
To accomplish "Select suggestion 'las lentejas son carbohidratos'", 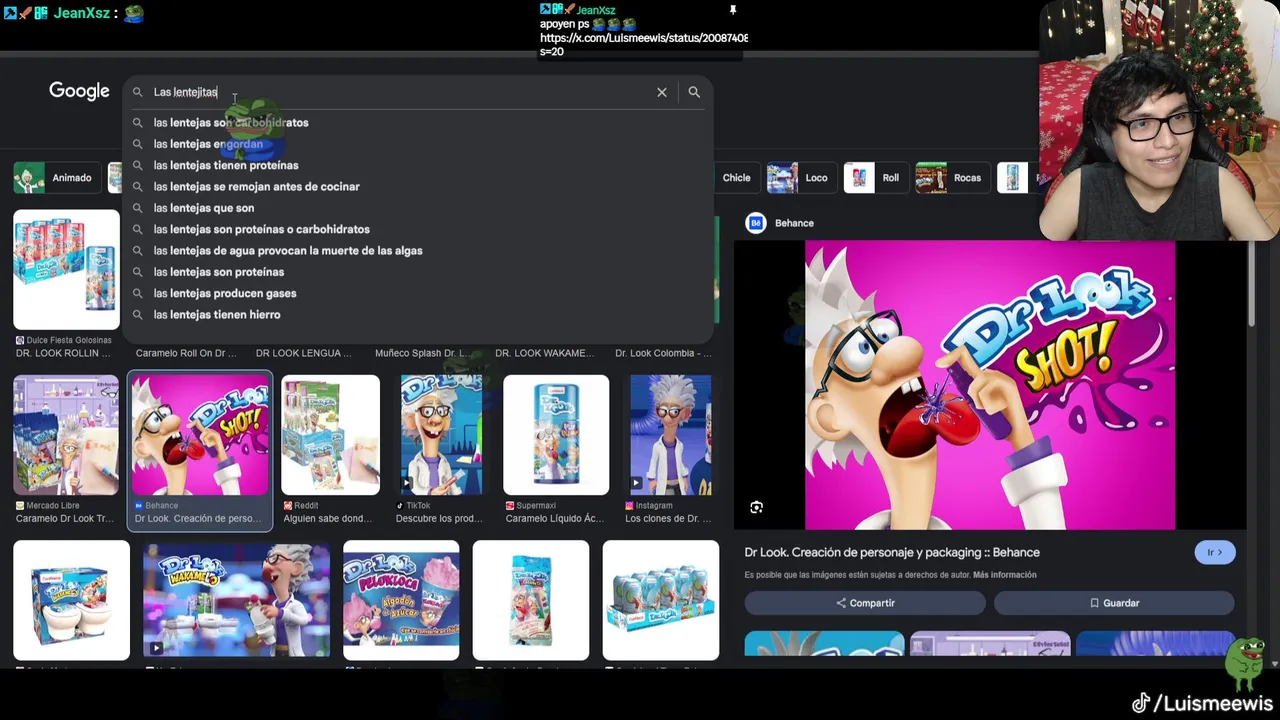I will pos(418,122).
